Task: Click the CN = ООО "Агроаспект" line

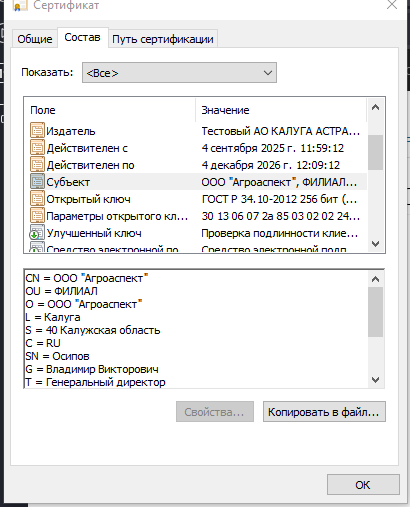Action: 87,278
